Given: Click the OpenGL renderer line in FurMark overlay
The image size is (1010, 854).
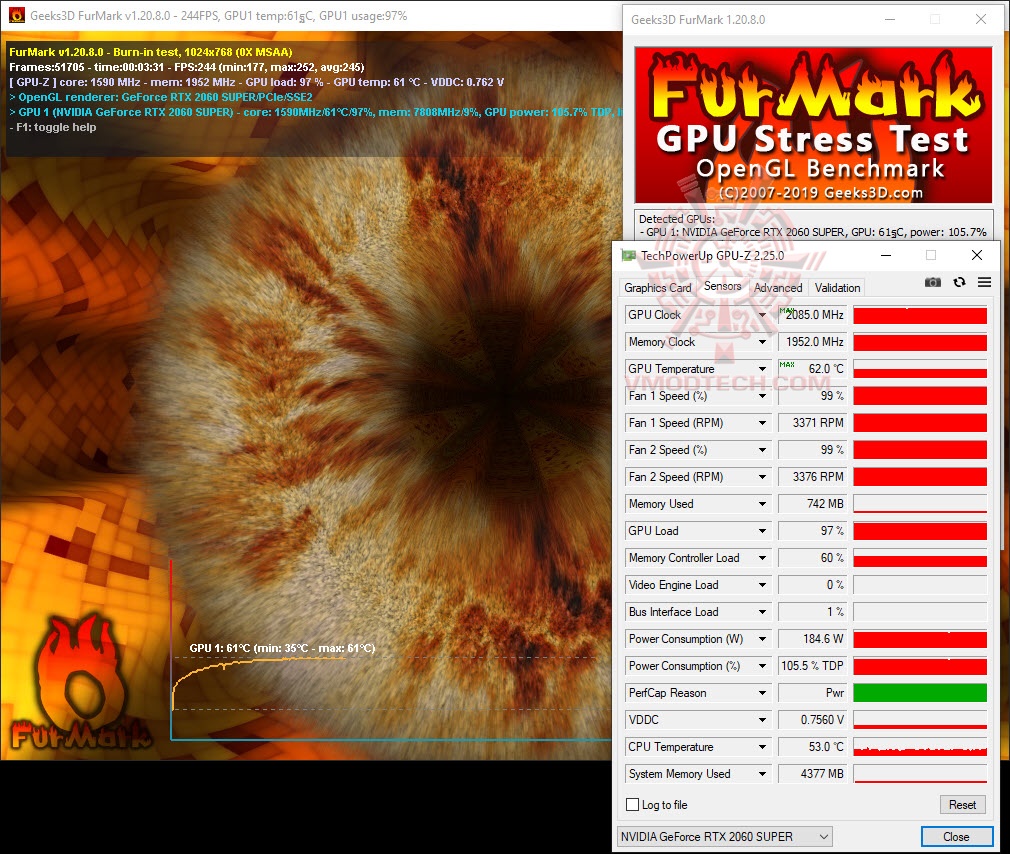Looking at the screenshot, I should 161,97.
